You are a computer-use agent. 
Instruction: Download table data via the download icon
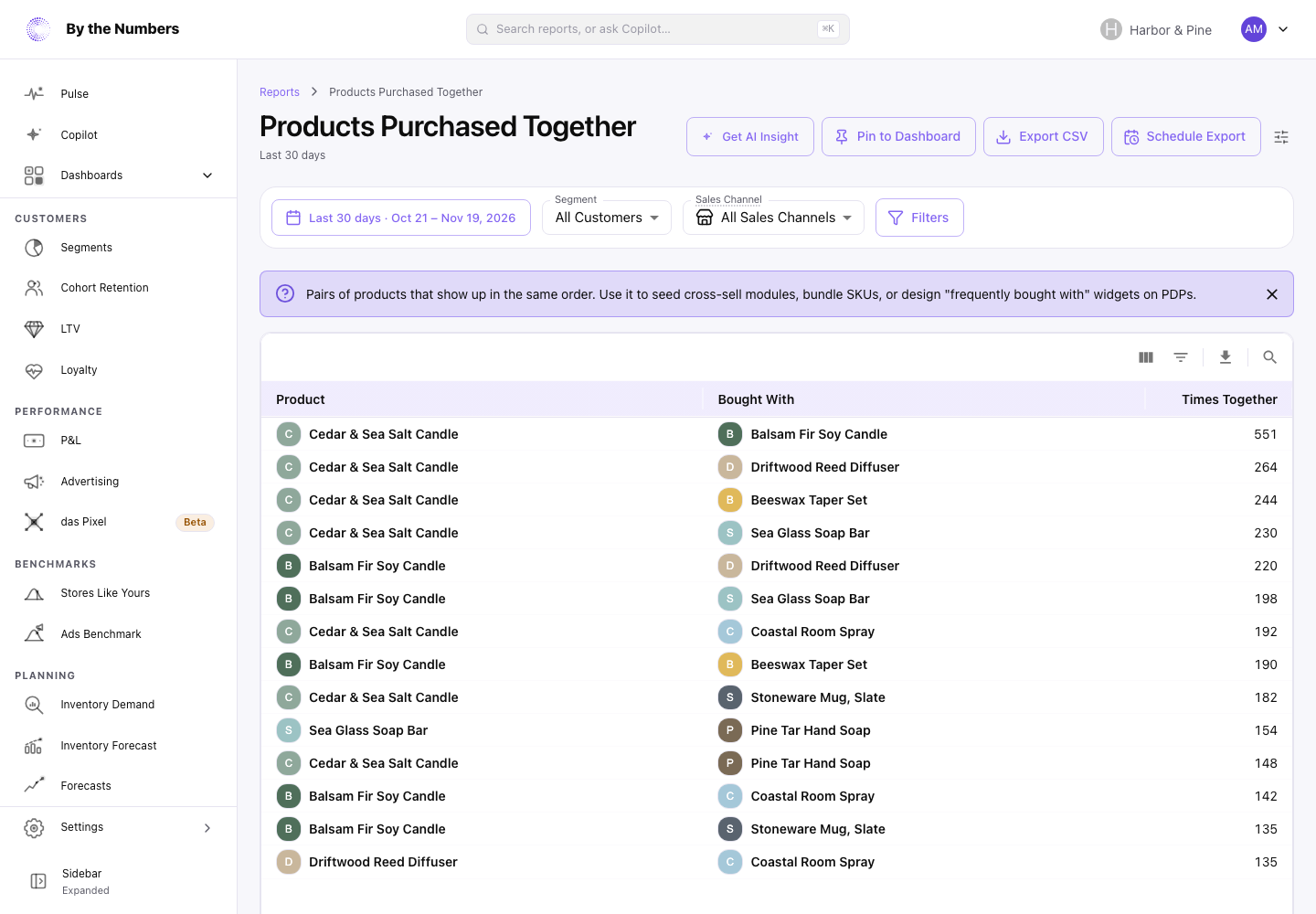coord(1226,357)
